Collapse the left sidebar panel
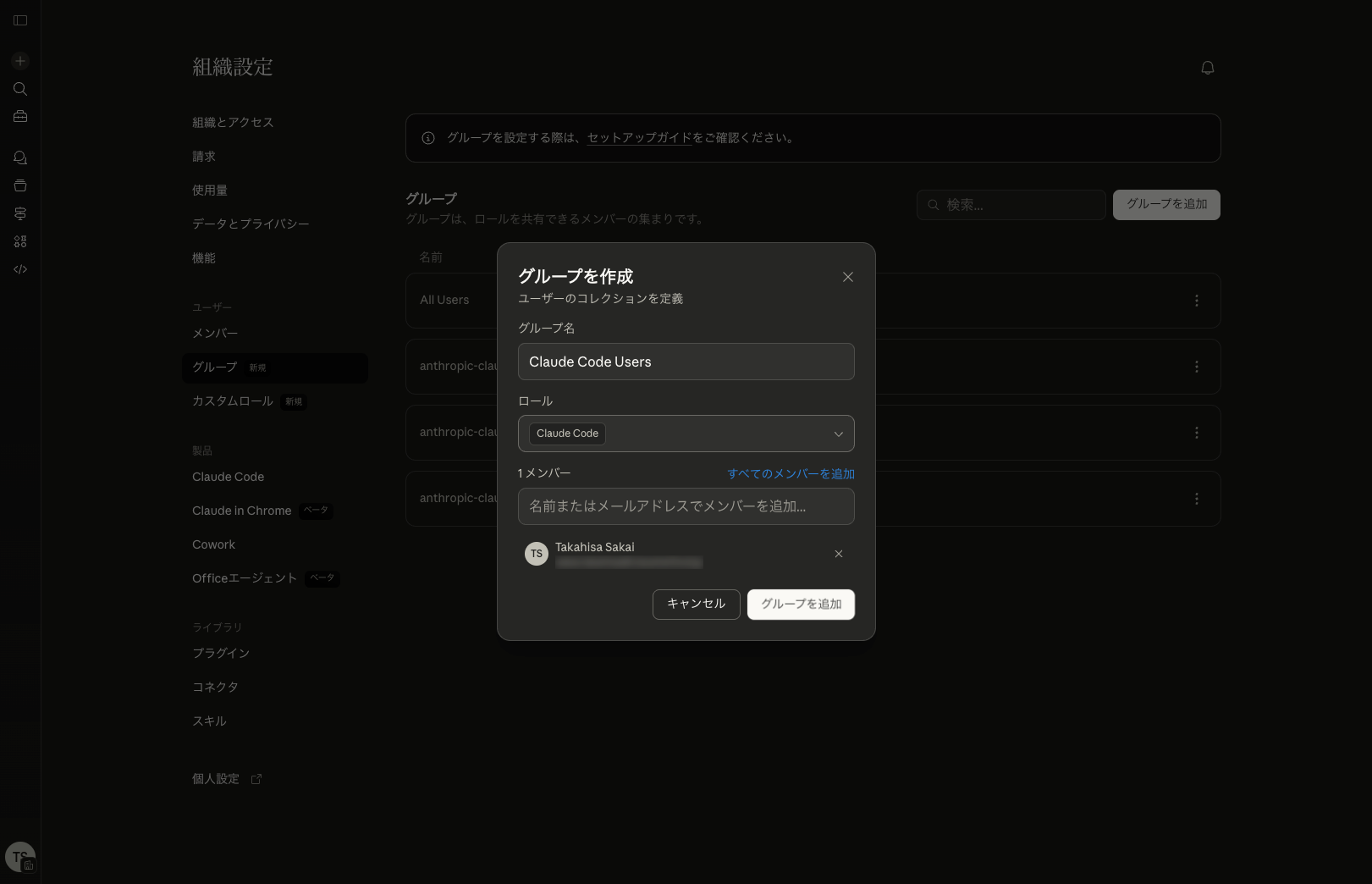The height and width of the screenshot is (884, 1372). (20, 20)
